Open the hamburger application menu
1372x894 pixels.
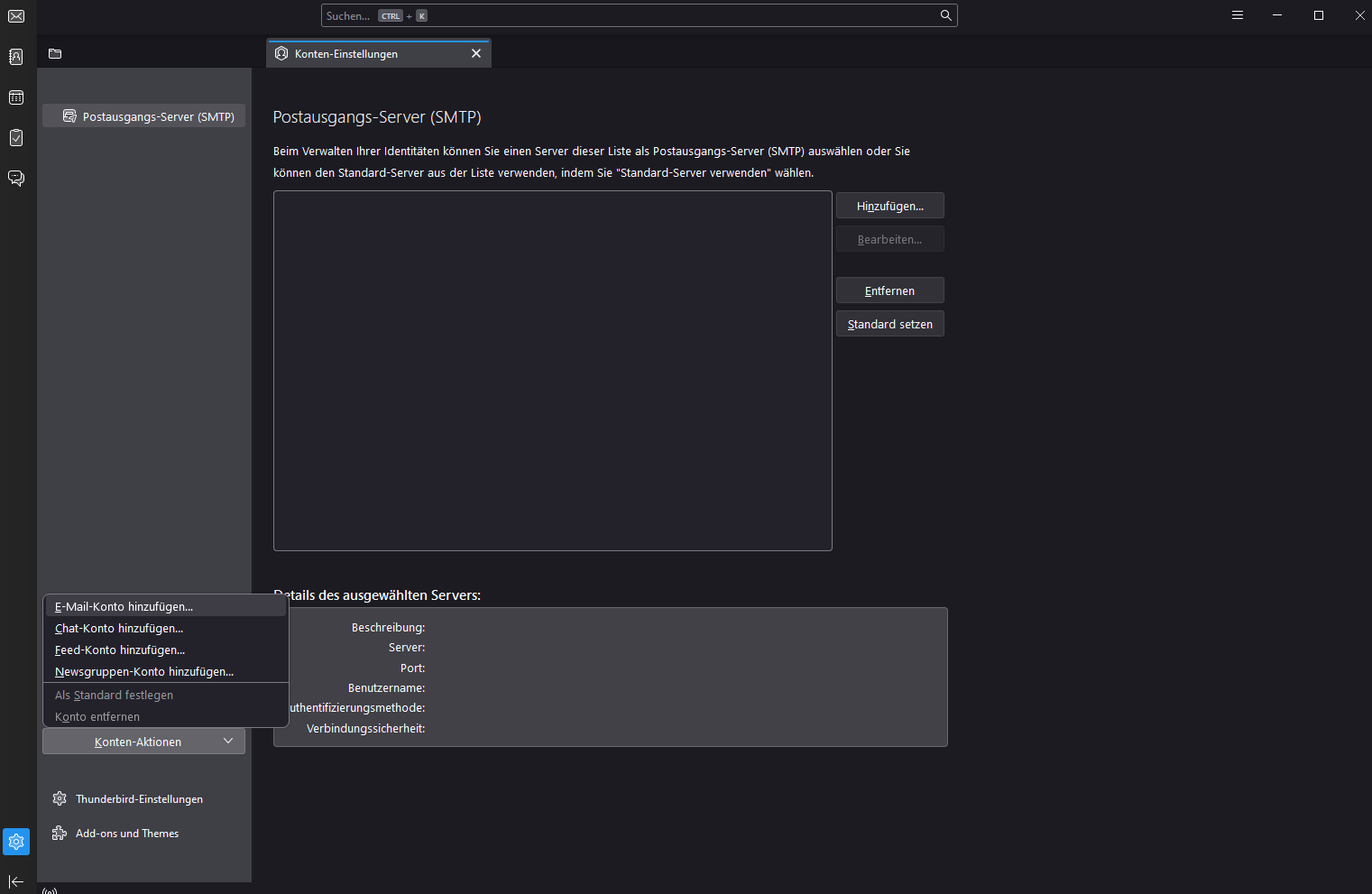(1238, 15)
